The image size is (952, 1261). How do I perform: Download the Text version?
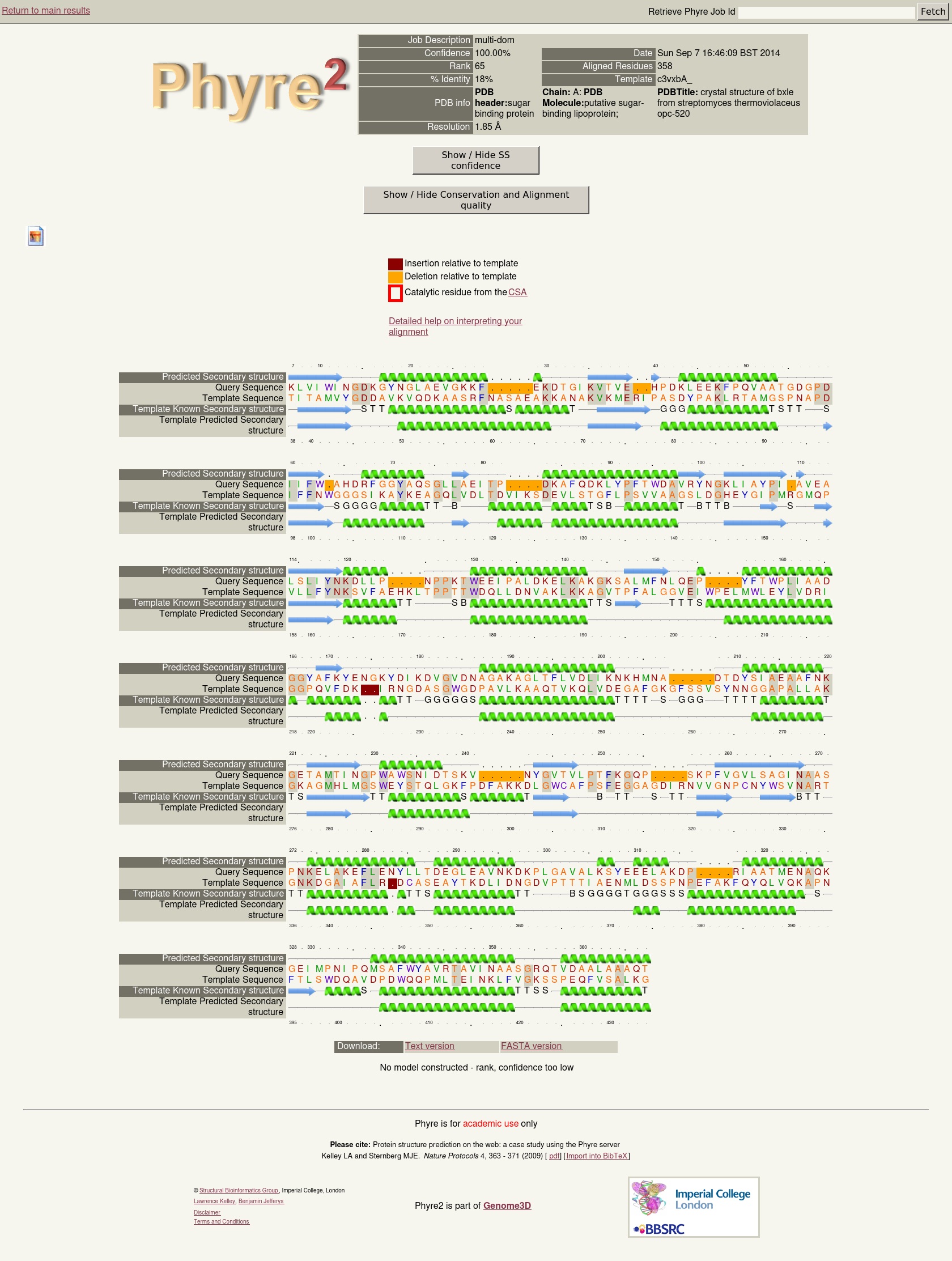coord(430,1046)
